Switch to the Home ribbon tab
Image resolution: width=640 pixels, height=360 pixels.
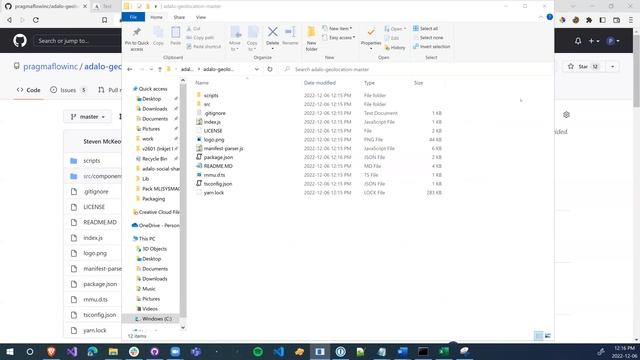156,17
